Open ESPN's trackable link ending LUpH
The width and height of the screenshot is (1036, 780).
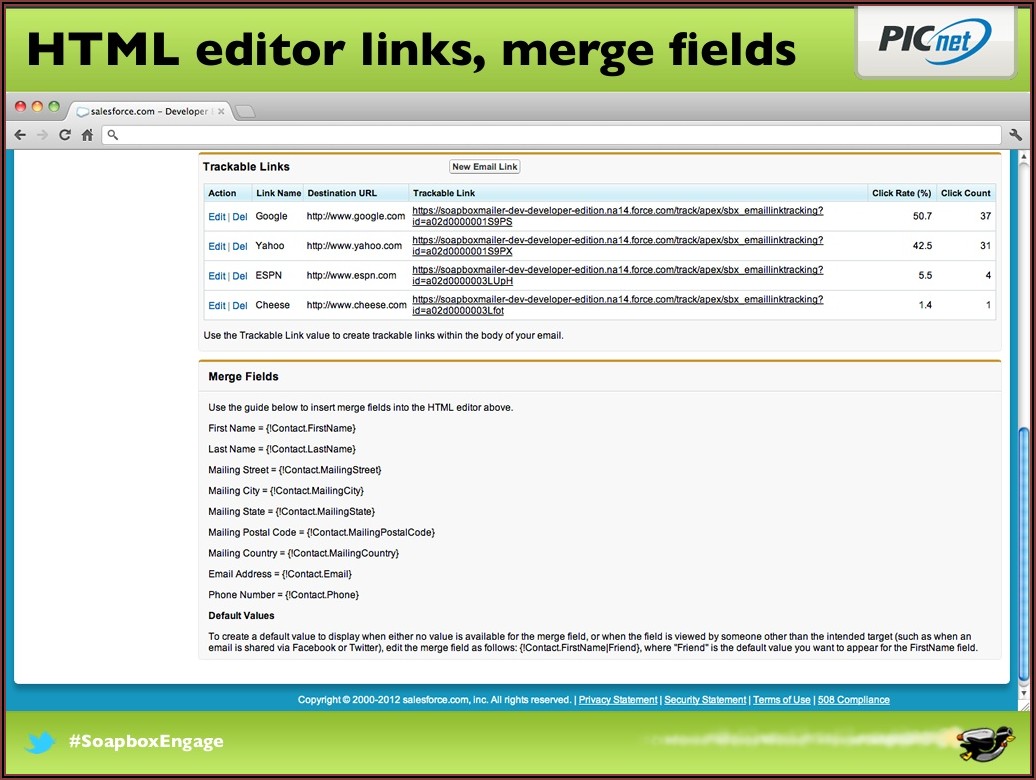[x=618, y=275]
